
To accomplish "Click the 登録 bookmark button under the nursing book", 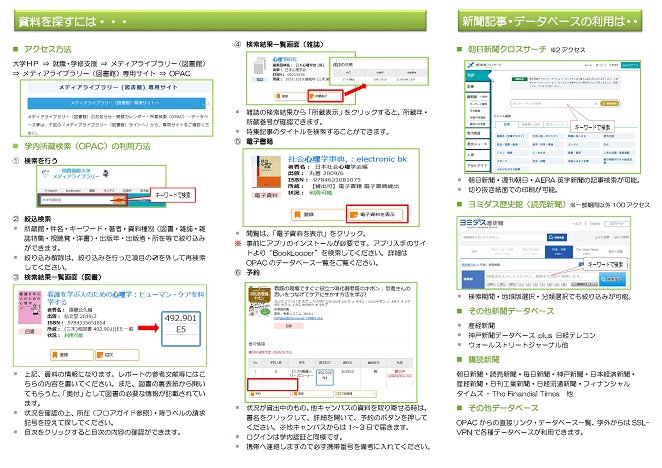I will (x=72, y=355).
